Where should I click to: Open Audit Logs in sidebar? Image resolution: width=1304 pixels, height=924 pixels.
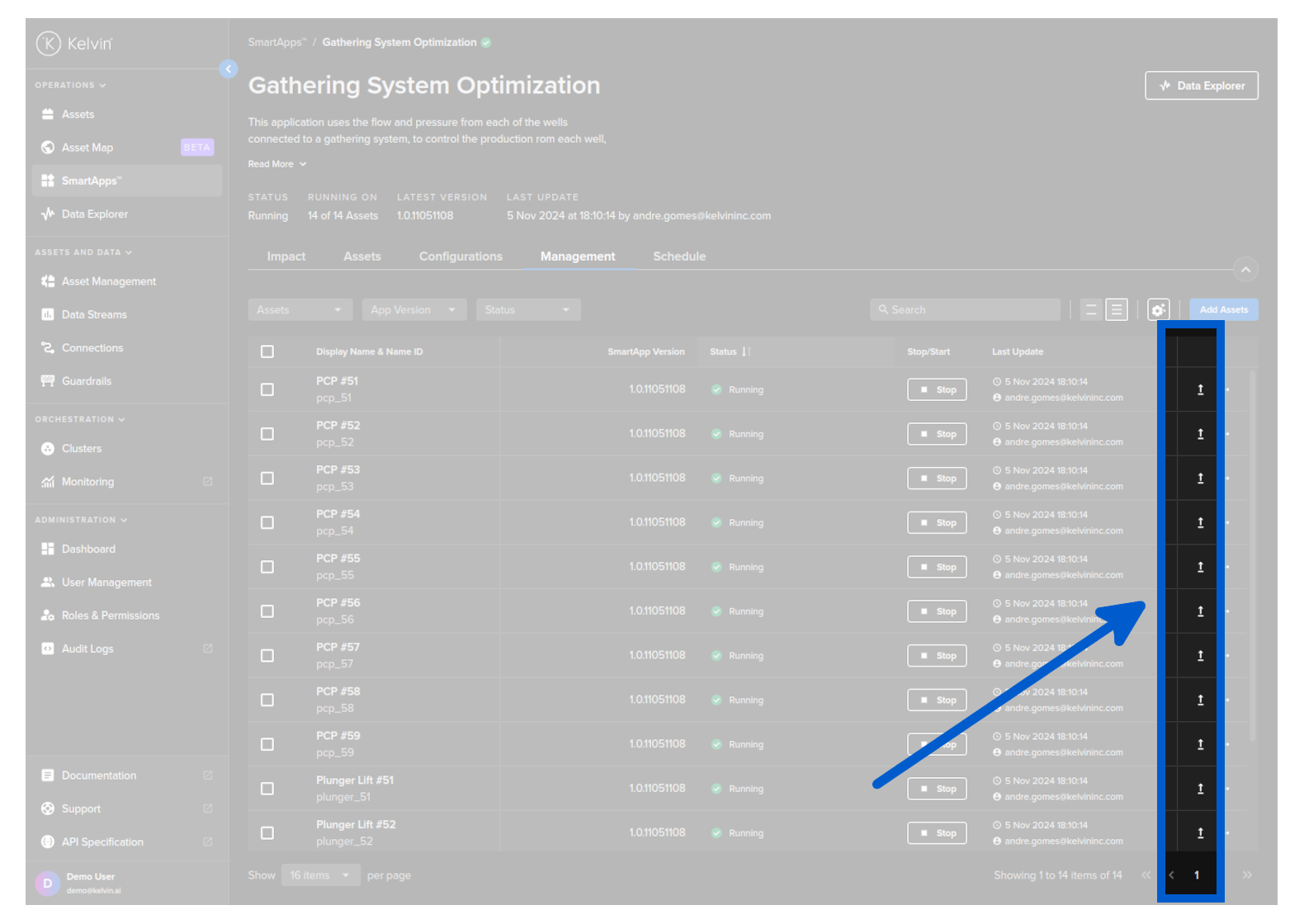(87, 649)
